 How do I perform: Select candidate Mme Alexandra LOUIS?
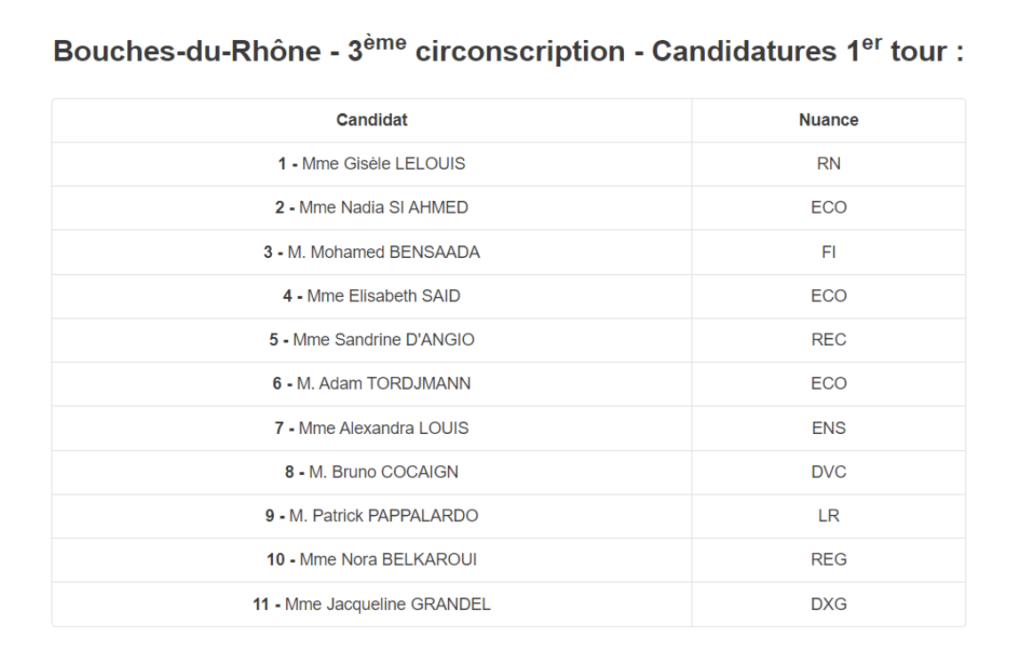(x=372, y=428)
